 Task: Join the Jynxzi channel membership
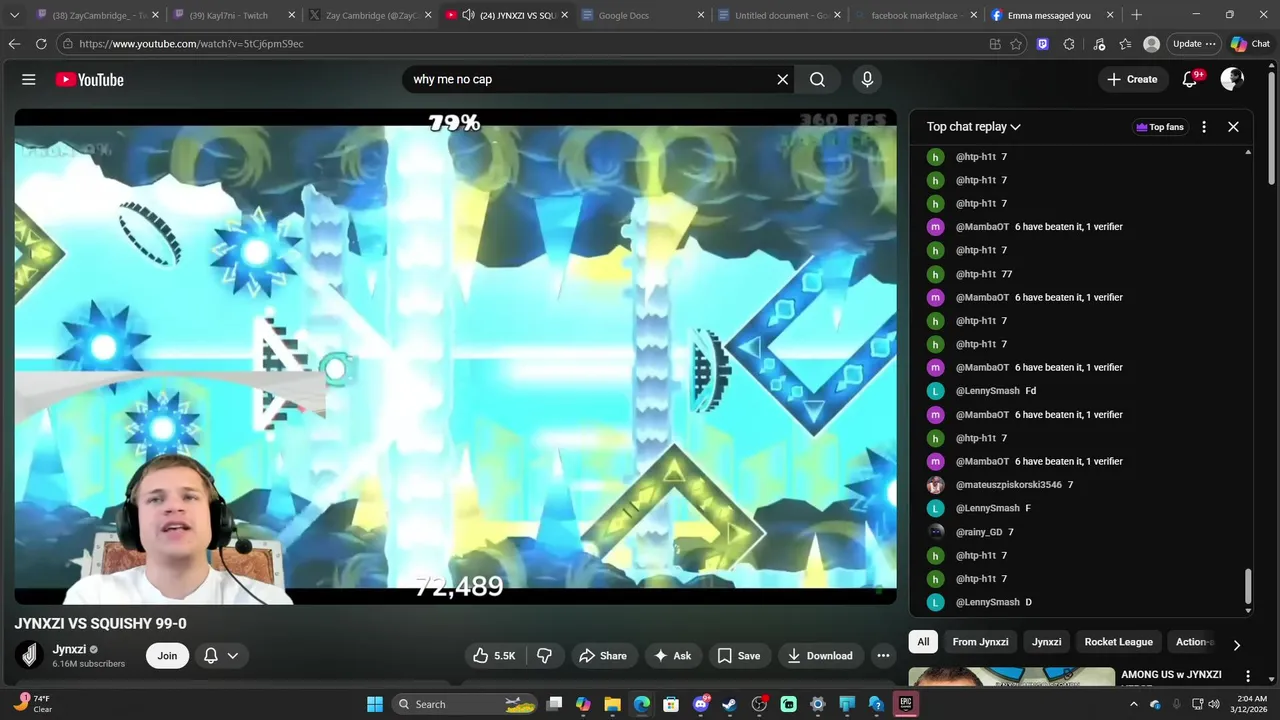pos(167,656)
